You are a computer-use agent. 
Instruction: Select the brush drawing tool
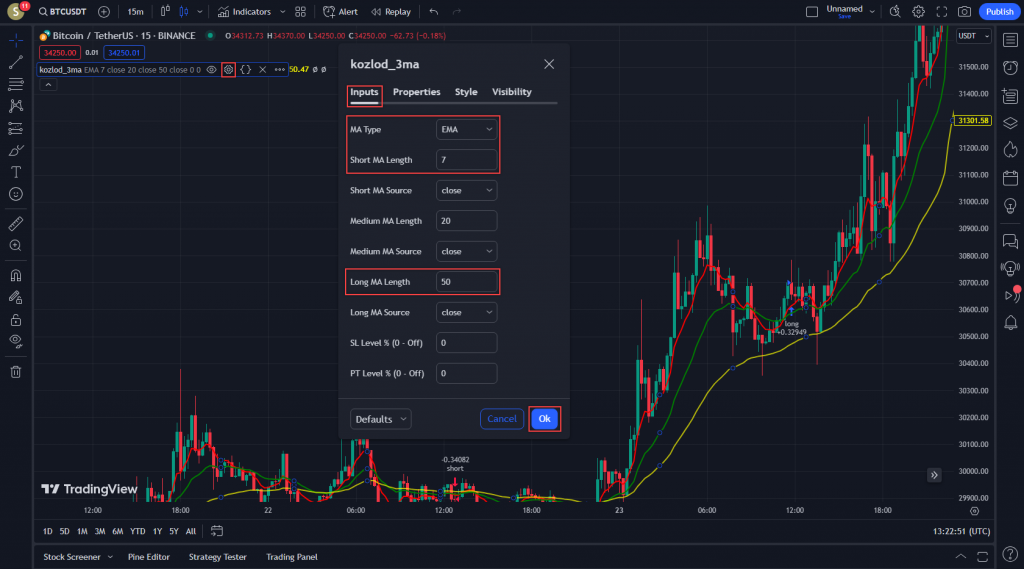coord(16,150)
